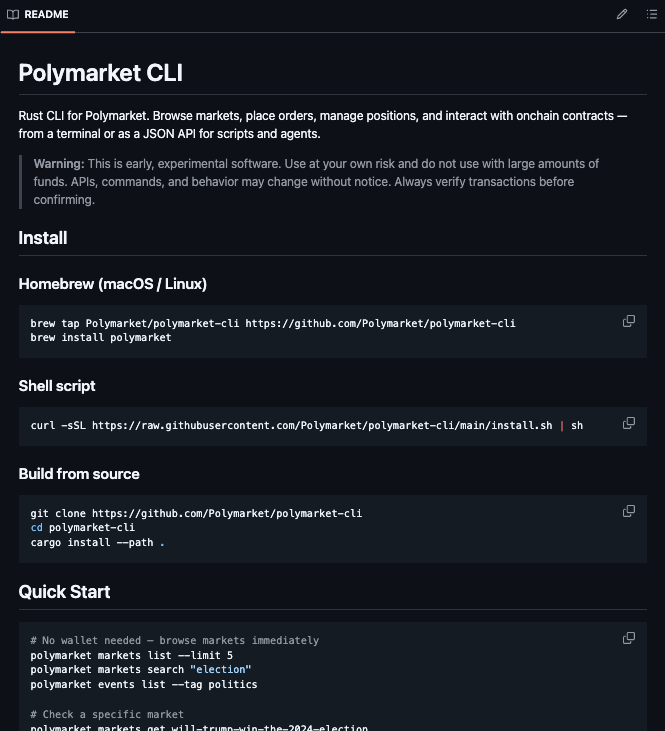
Task: Click the Build from source heading
Action: 79,474
